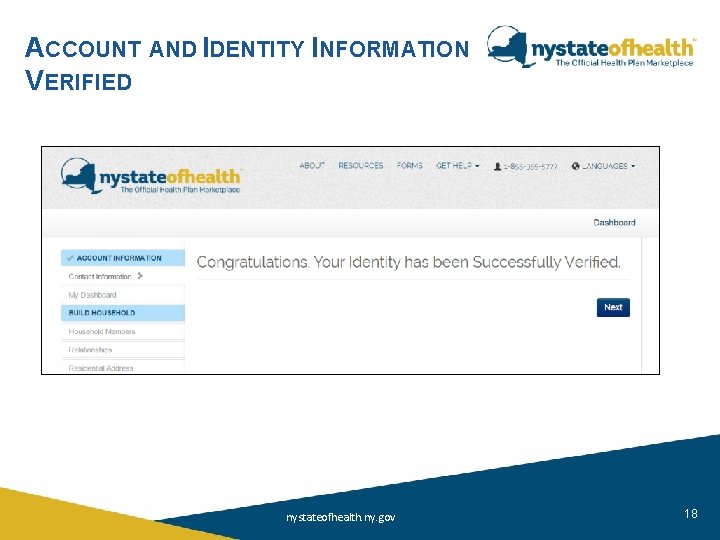The width and height of the screenshot is (720, 540).
Task: Click the slide title Account and Identity Information Verified
Action: point(247,64)
